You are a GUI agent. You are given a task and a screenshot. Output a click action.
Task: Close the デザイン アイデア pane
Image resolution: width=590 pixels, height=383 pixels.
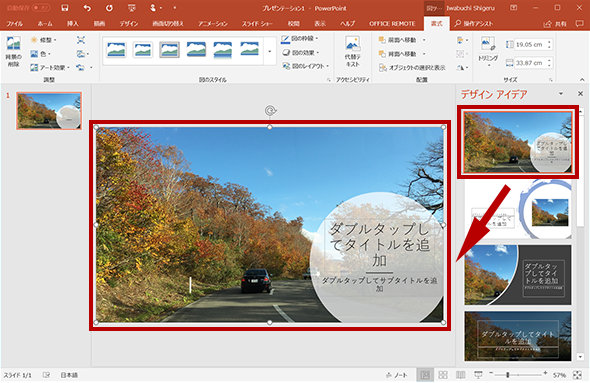pos(580,94)
